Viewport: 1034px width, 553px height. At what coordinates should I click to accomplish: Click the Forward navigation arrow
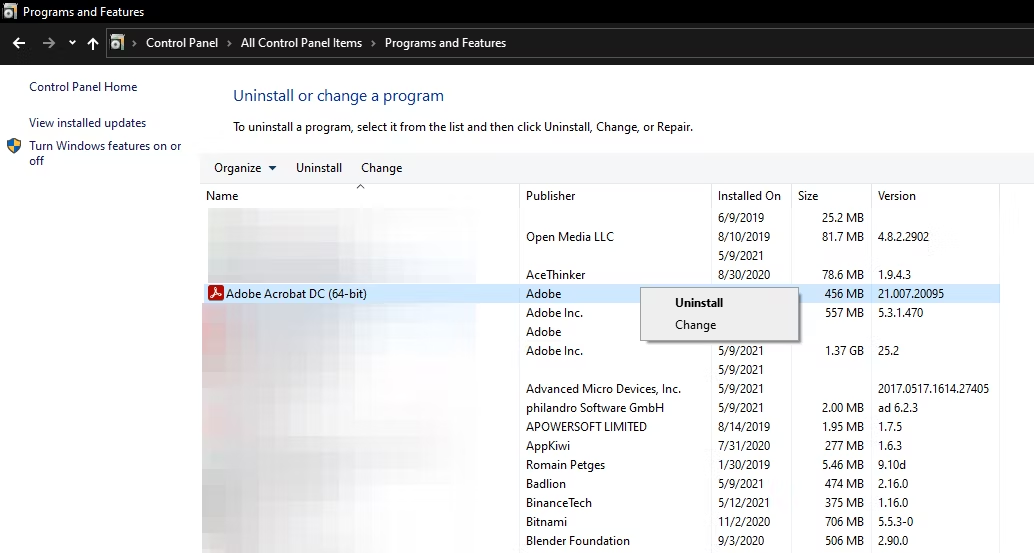(x=49, y=43)
